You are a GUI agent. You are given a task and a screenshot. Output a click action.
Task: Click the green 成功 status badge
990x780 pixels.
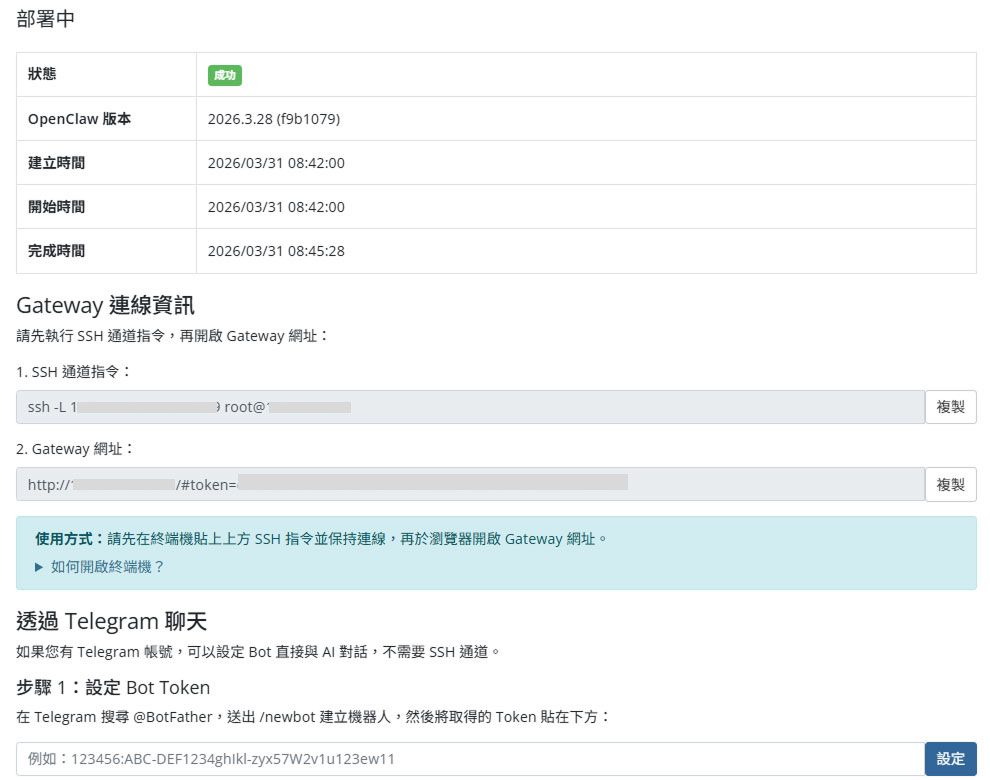point(225,75)
